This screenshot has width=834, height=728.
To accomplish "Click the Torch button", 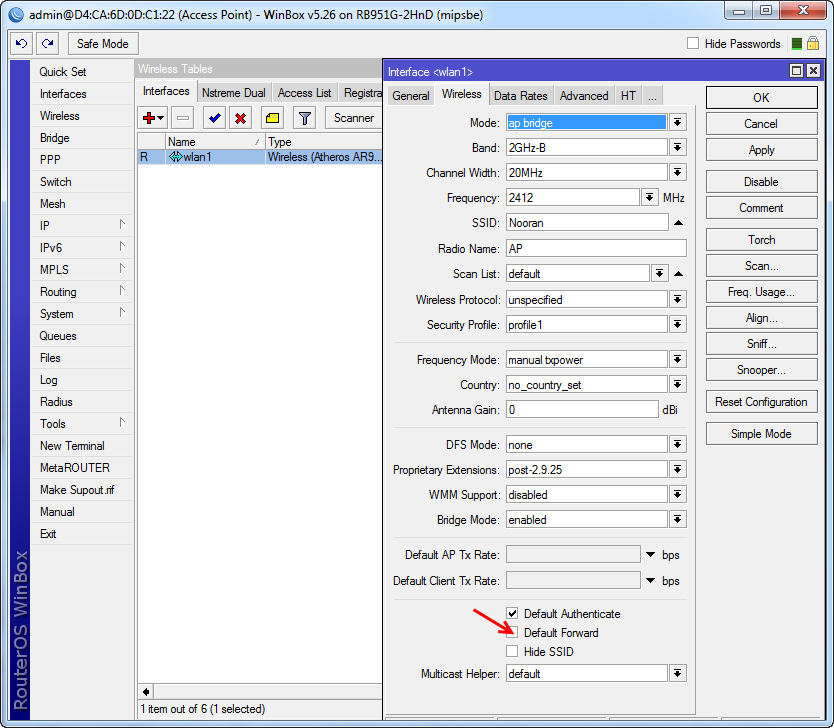I will click(761, 240).
